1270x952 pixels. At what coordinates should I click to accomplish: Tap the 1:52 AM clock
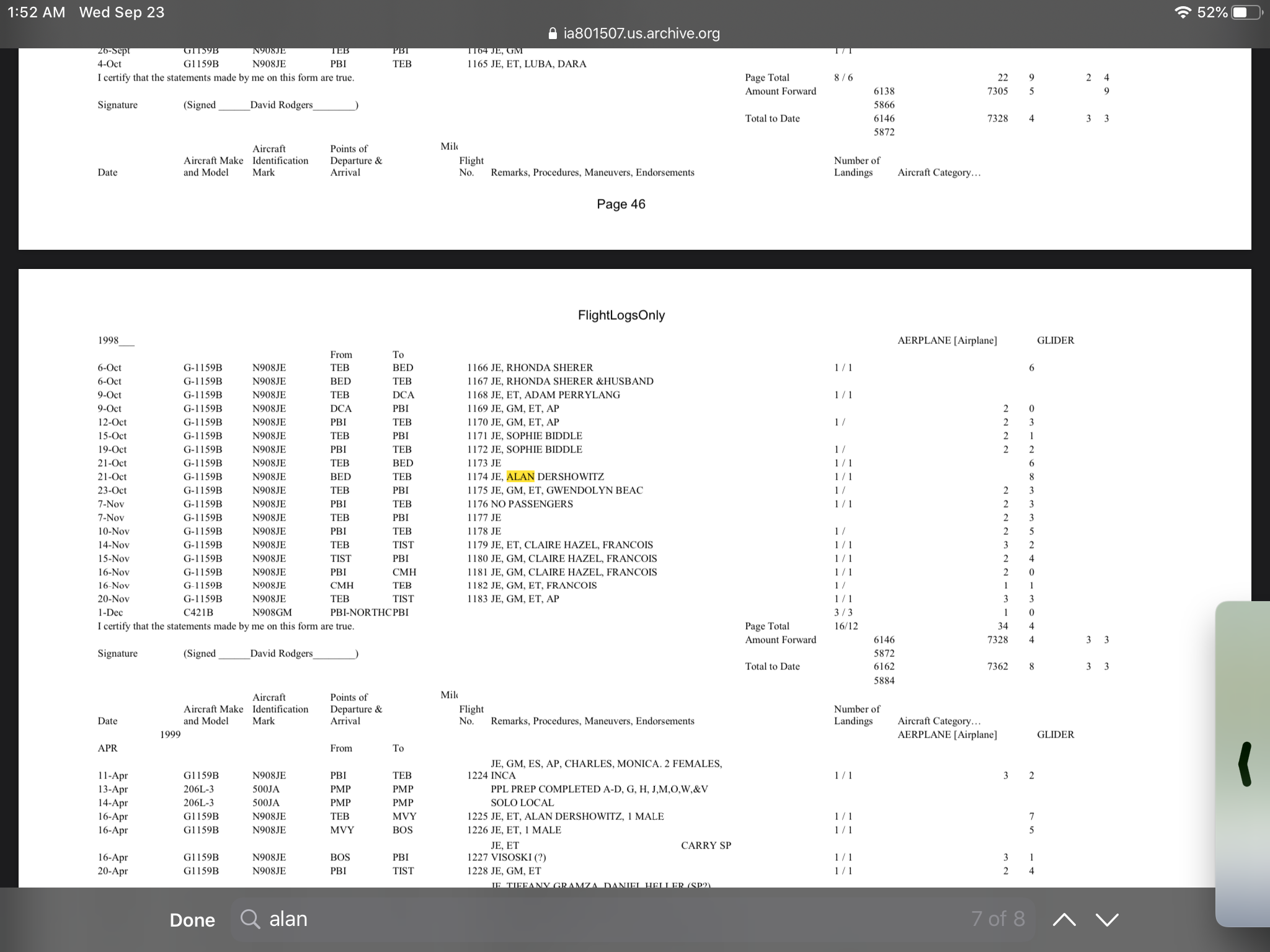pos(37,12)
